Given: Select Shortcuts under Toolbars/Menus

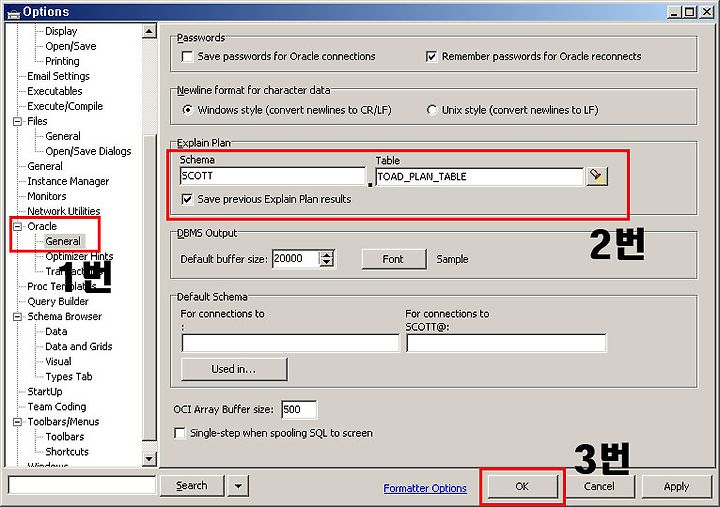Looking at the screenshot, I should tap(67, 452).
